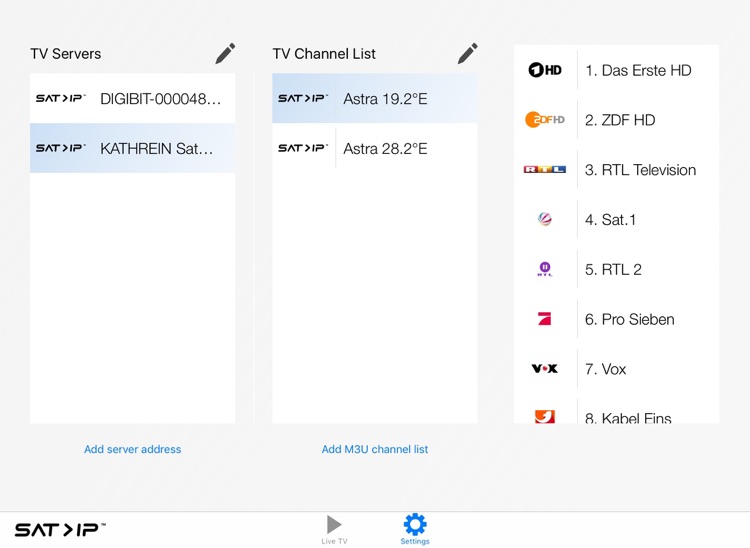The image size is (750, 548).
Task: Edit TV Channel List with the pencil icon
Action: [467, 53]
